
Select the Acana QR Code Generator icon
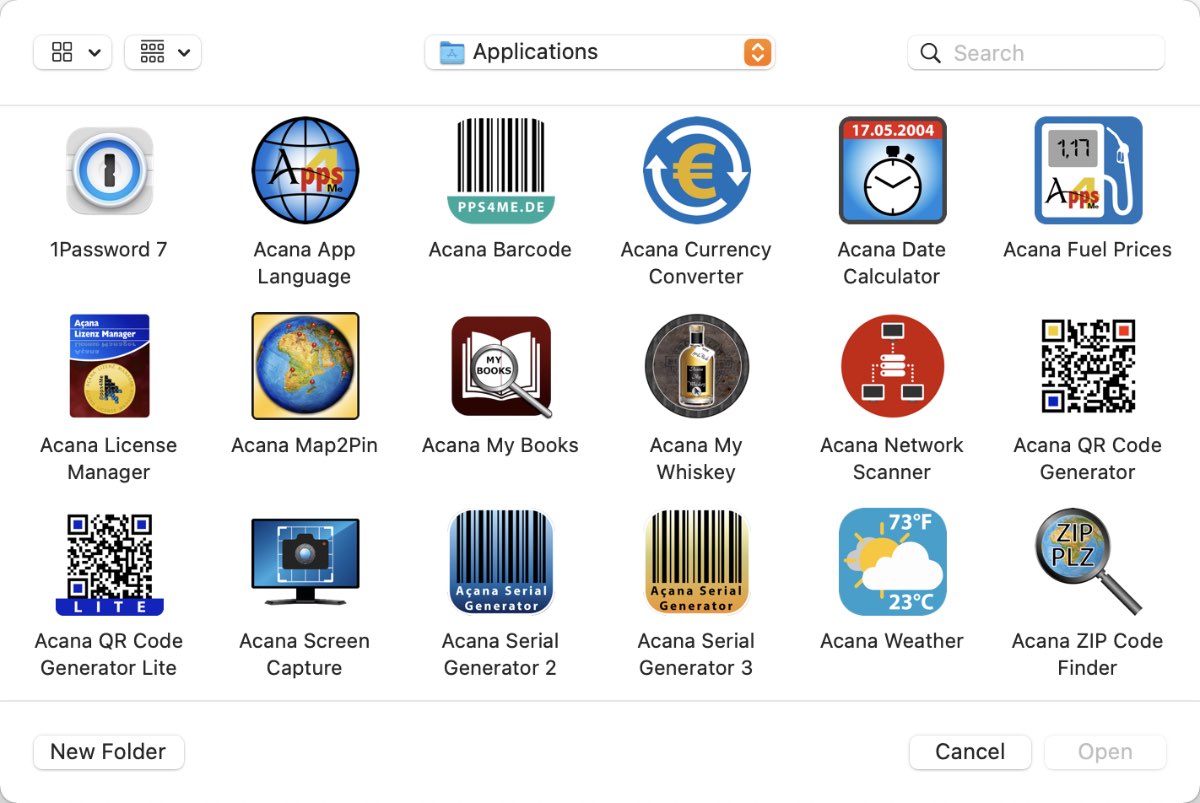(x=1088, y=366)
